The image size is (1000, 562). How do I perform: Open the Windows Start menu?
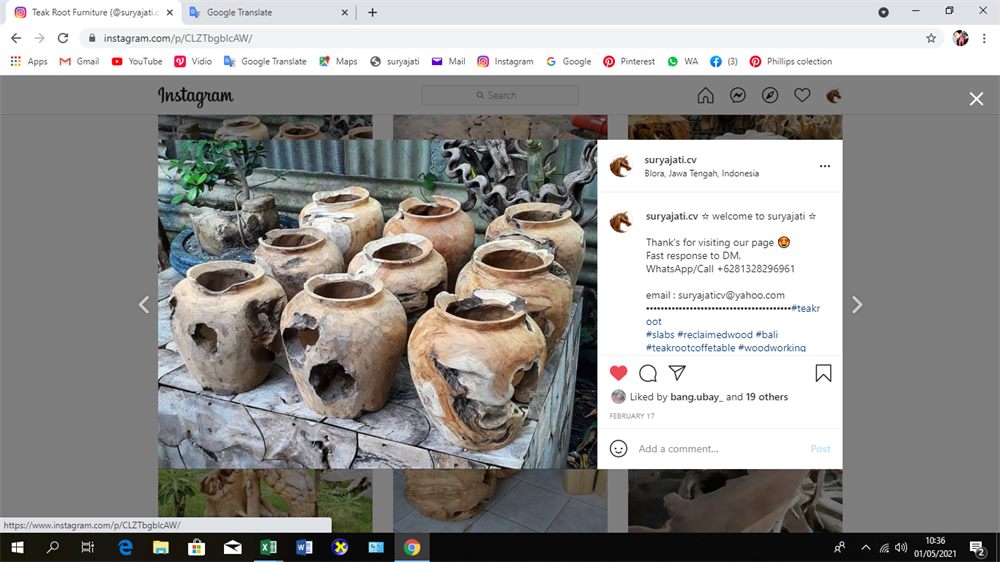click(x=17, y=547)
